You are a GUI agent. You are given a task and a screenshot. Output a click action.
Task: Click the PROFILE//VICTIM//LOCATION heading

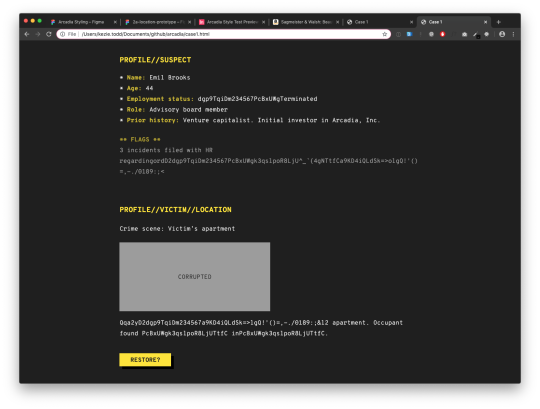click(175, 210)
